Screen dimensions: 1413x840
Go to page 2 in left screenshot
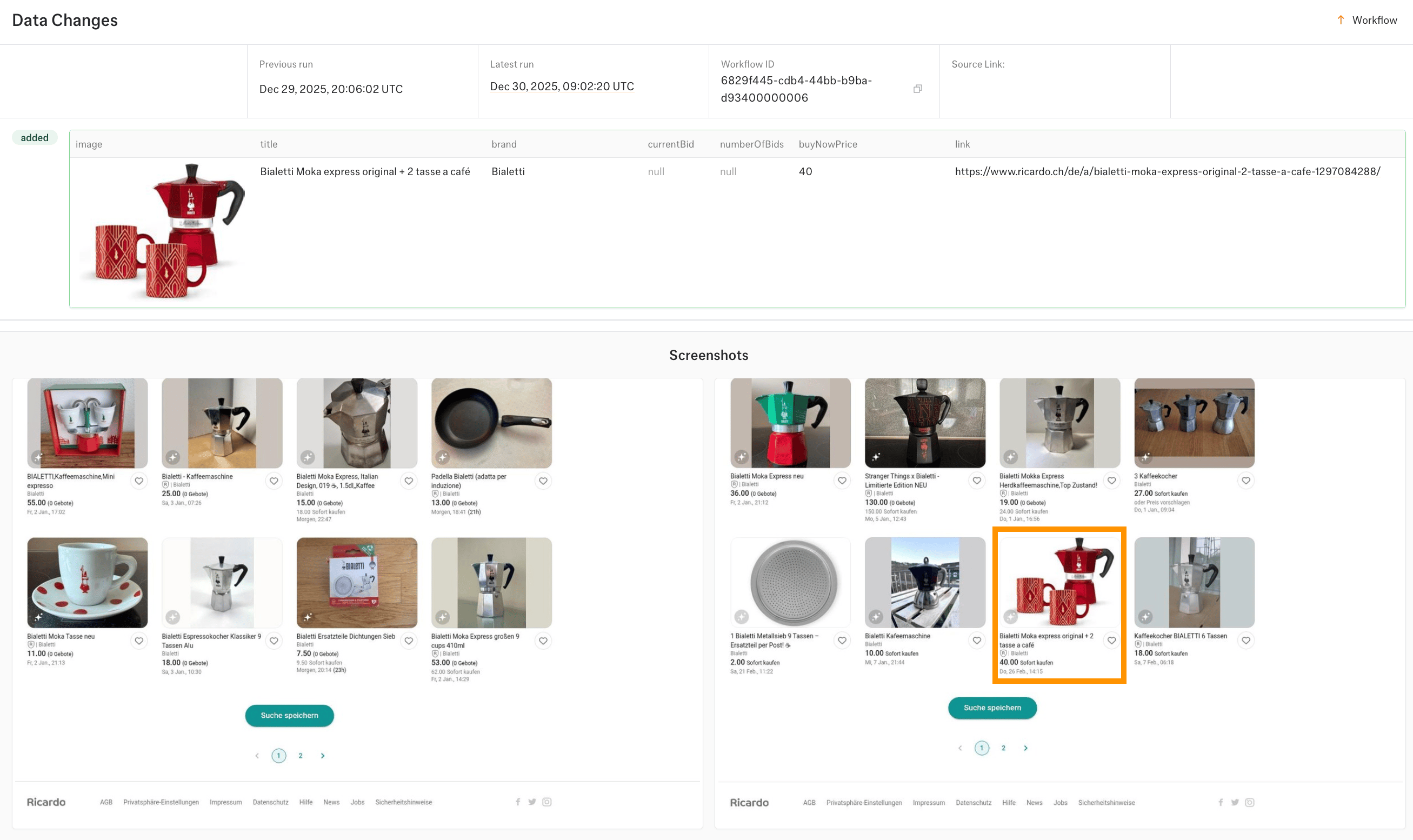pyautogui.click(x=301, y=756)
